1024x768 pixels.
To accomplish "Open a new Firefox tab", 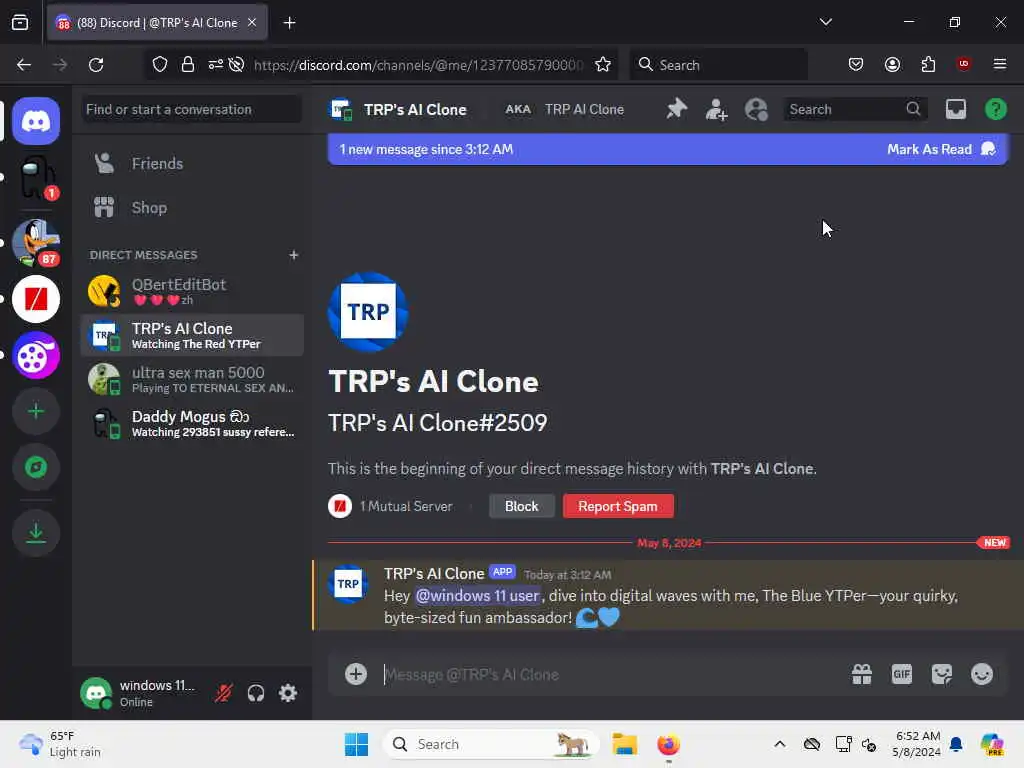I will tap(289, 22).
